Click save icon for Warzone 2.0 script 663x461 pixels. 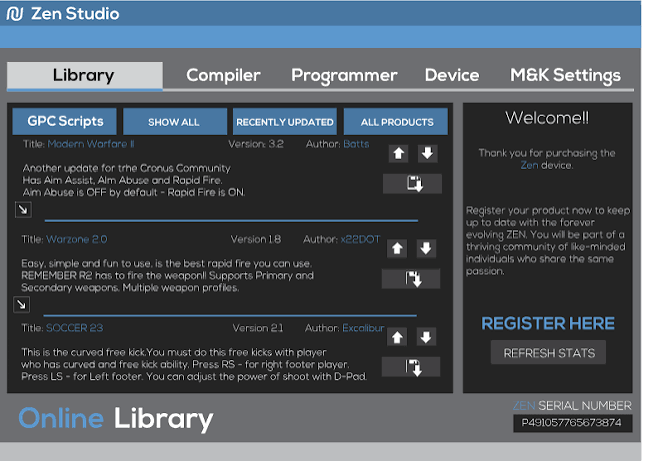(x=411, y=279)
